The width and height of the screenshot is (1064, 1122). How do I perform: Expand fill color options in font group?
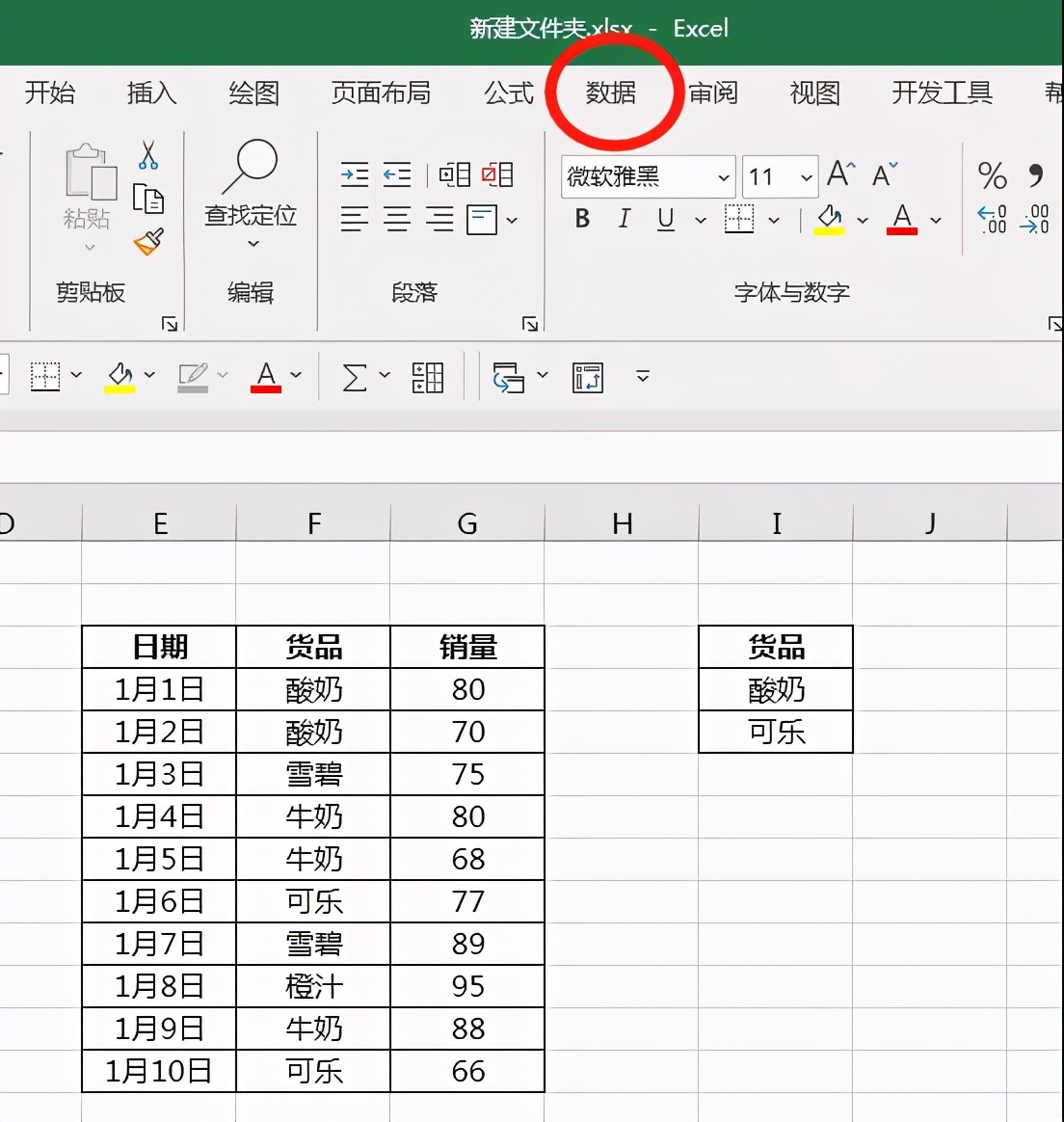pyautogui.click(x=863, y=221)
